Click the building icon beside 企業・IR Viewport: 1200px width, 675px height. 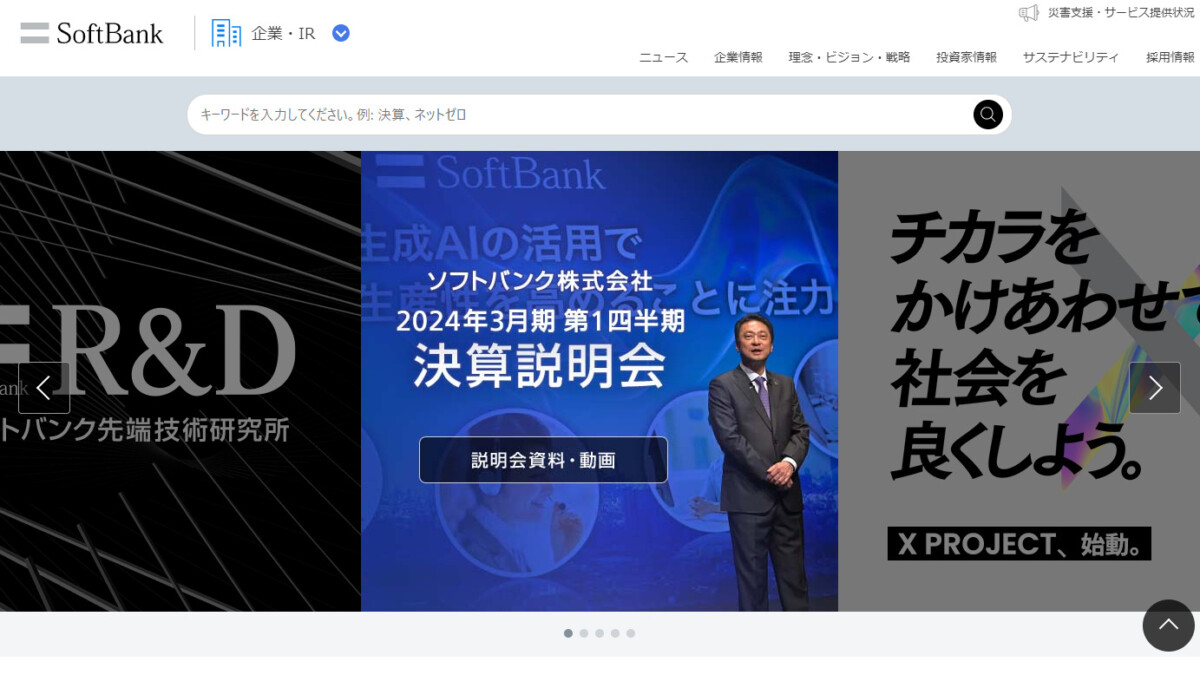(x=226, y=33)
